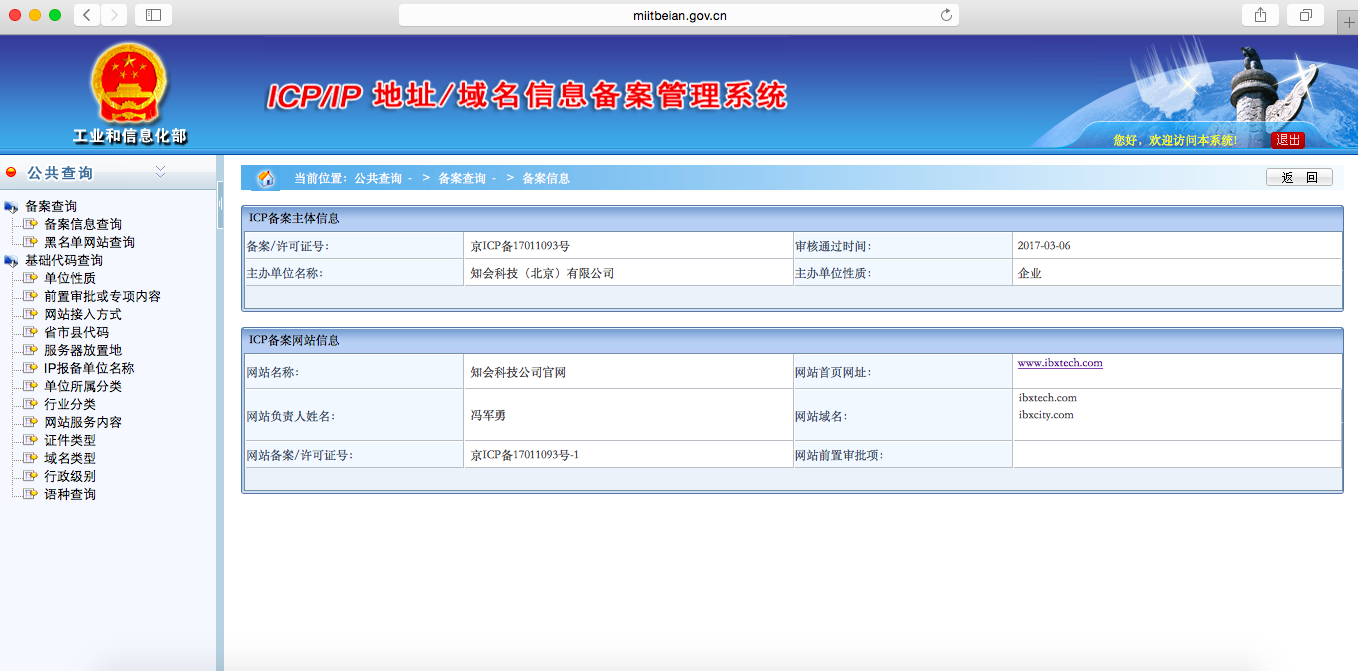Open the Safari share icon

click(x=1260, y=15)
